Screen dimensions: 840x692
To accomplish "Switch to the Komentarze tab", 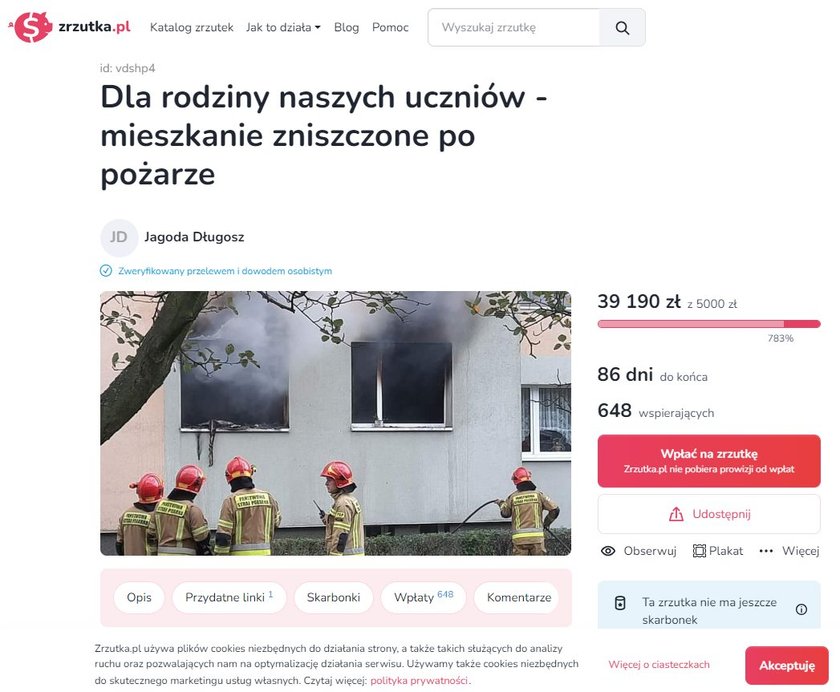I will click(x=518, y=597).
